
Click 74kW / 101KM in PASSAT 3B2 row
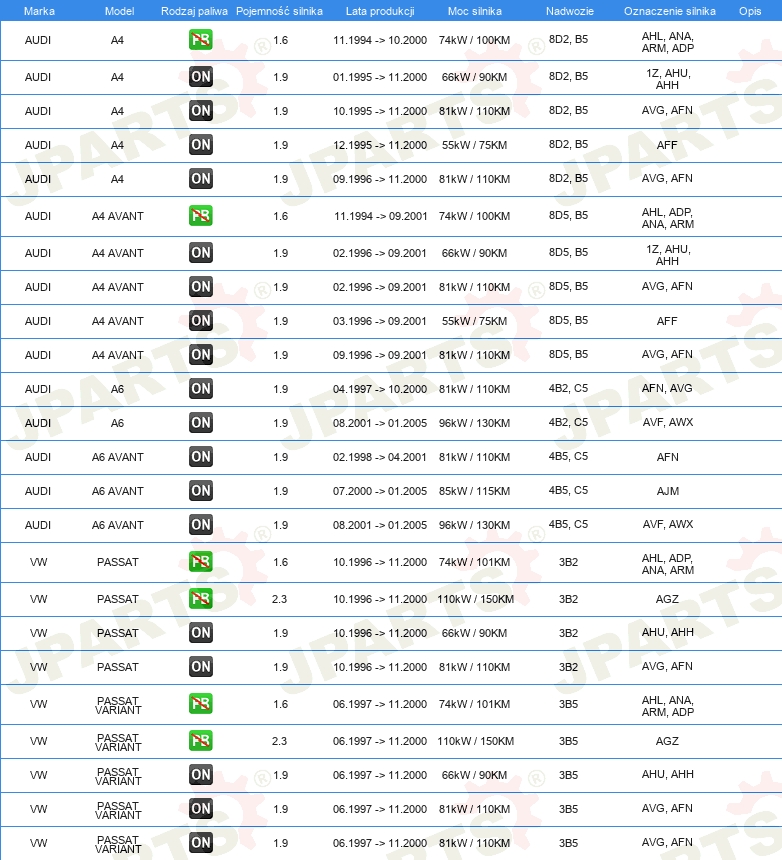pos(474,563)
